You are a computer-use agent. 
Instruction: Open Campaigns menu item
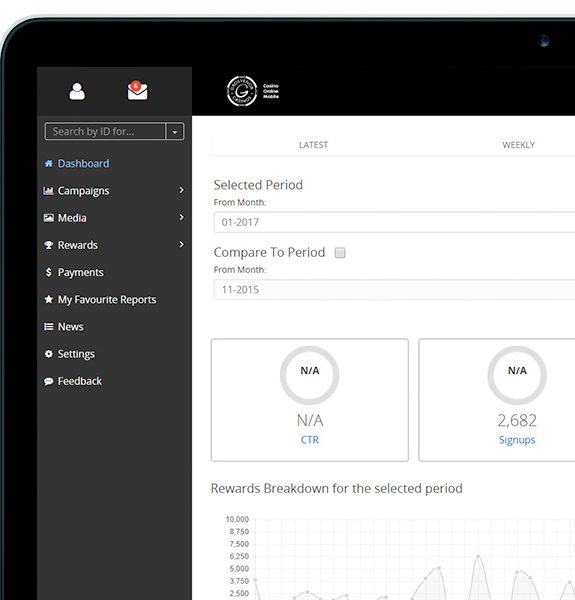[x=83, y=191]
